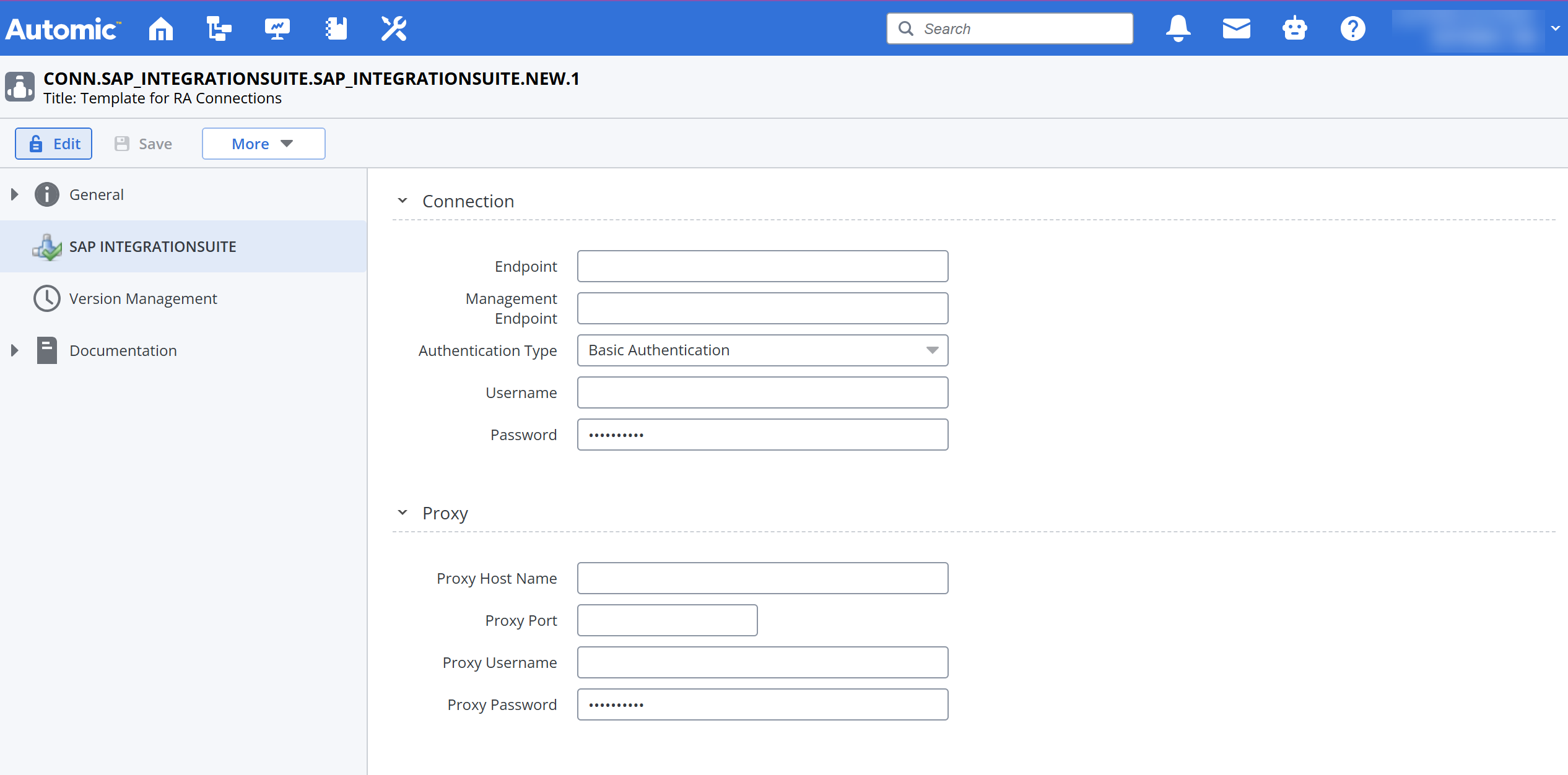The height and width of the screenshot is (775, 1568).
Task: Click the Documentation page icon
Action: point(47,350)
